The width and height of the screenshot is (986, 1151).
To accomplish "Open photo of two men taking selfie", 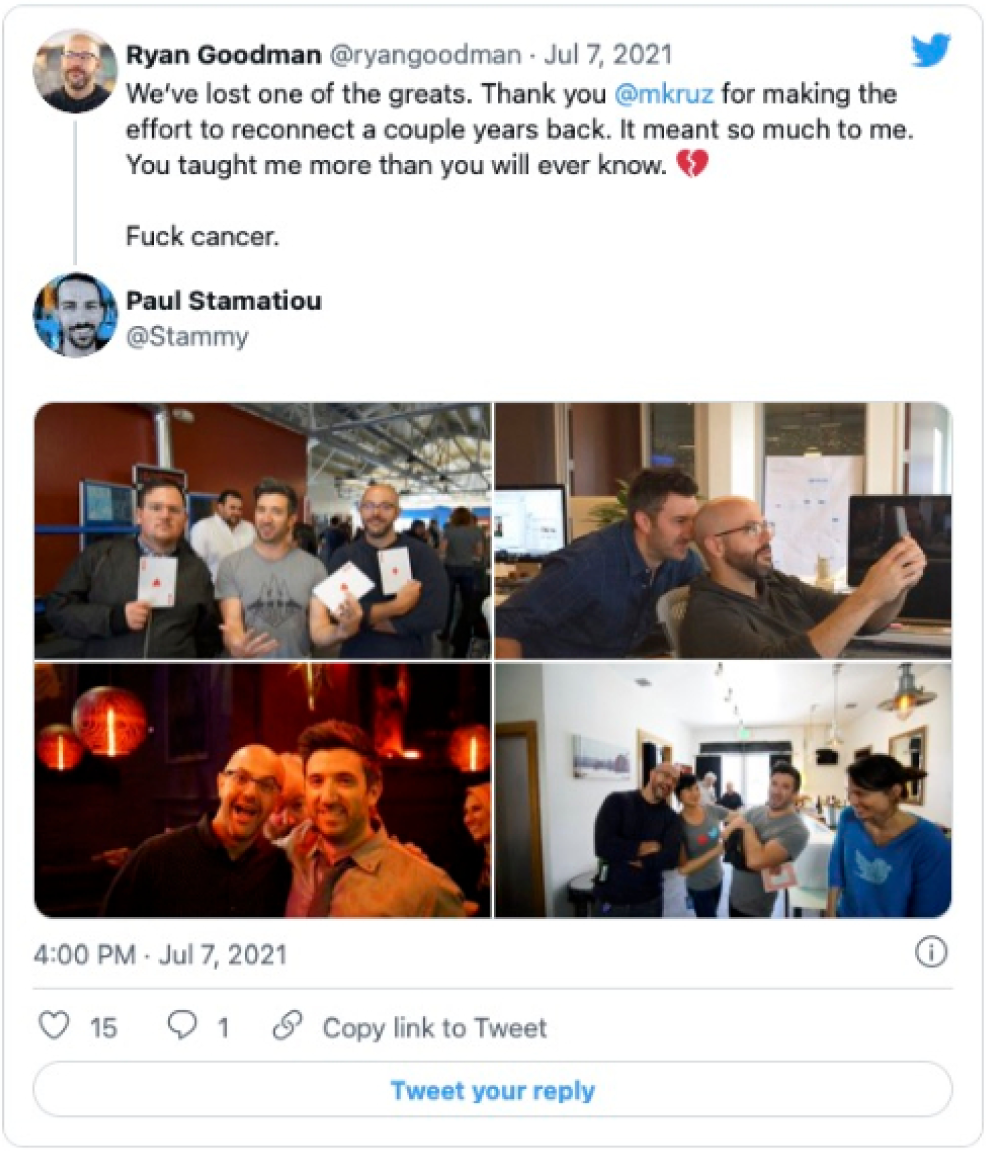I will [723, 530].
